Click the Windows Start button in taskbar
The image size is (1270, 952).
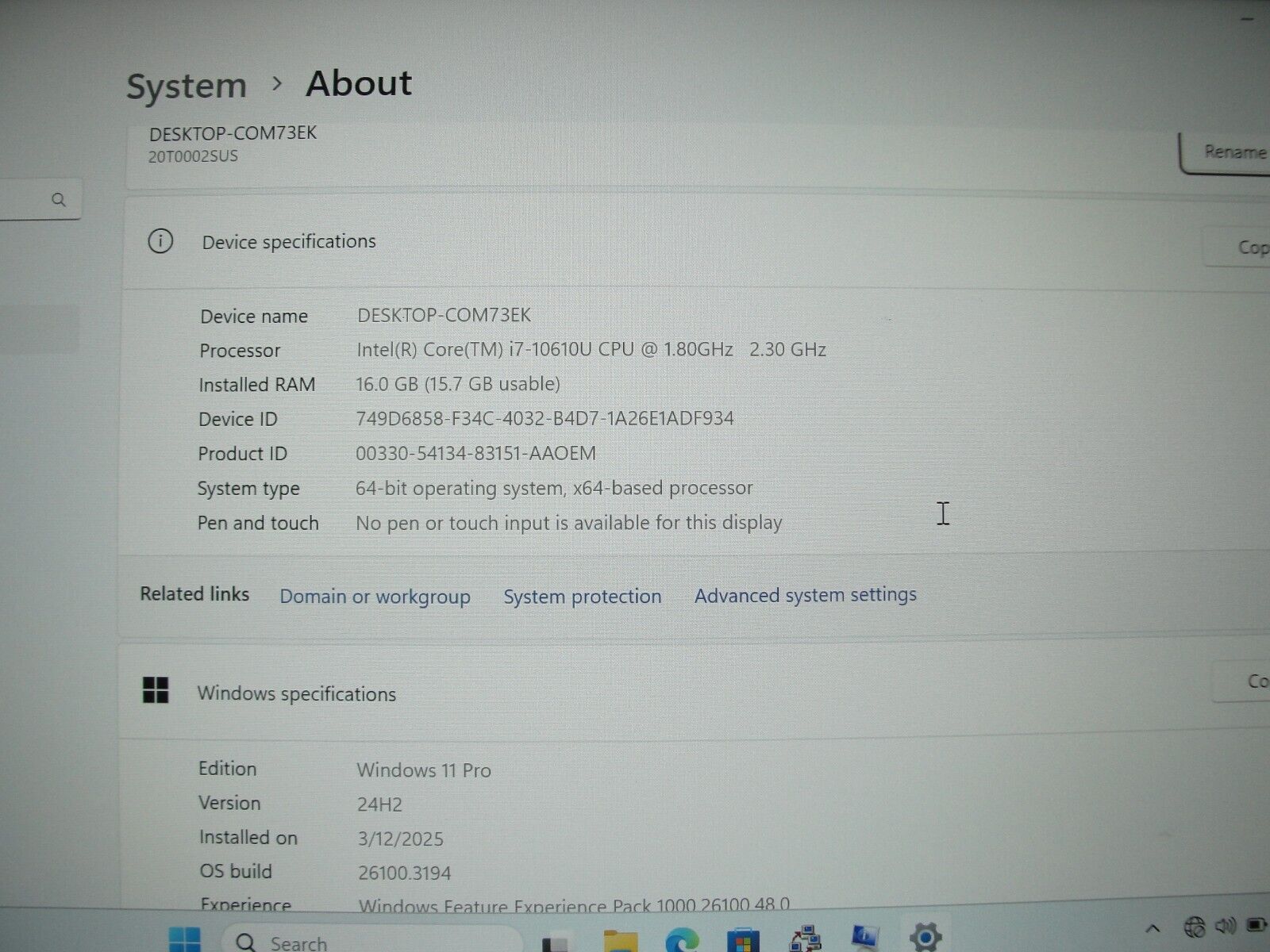[185, 940]
